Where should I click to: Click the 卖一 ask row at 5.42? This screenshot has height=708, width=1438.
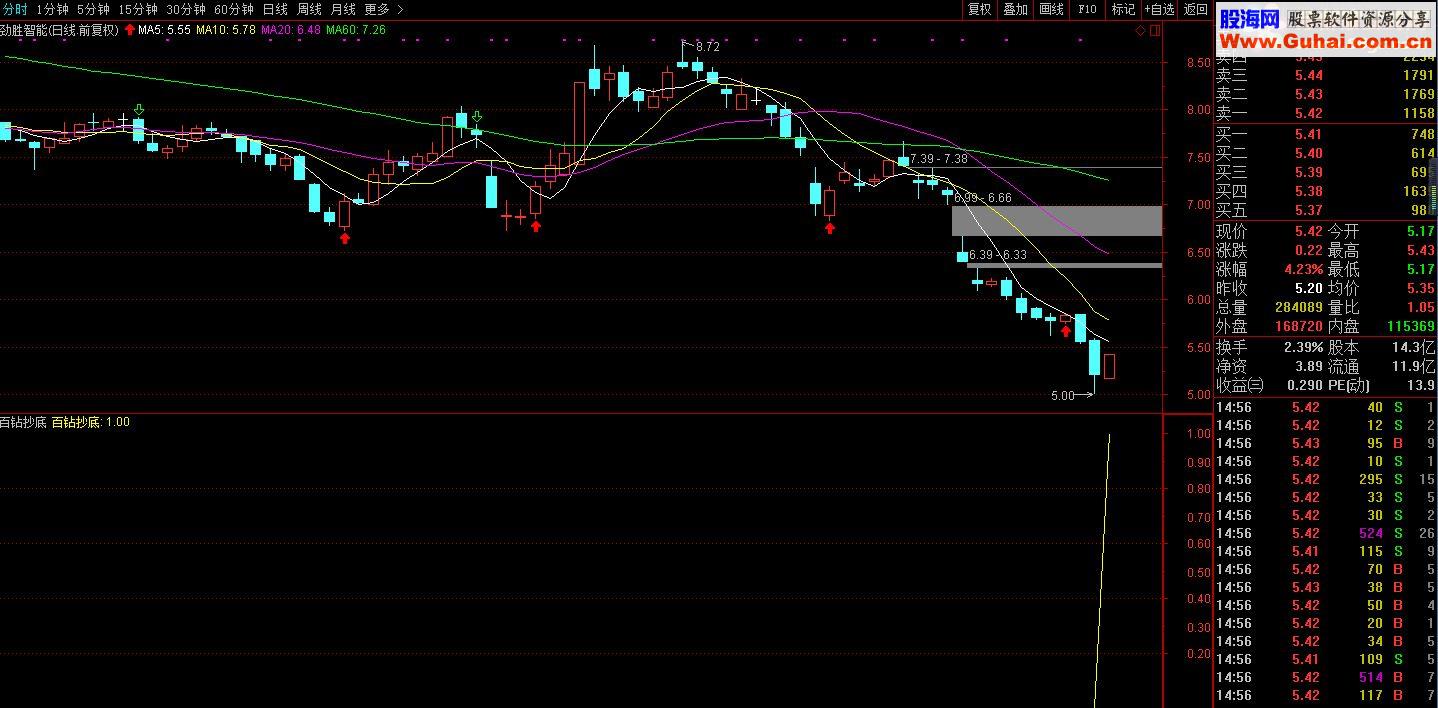pyautogui.click(x=1325, y=113)
